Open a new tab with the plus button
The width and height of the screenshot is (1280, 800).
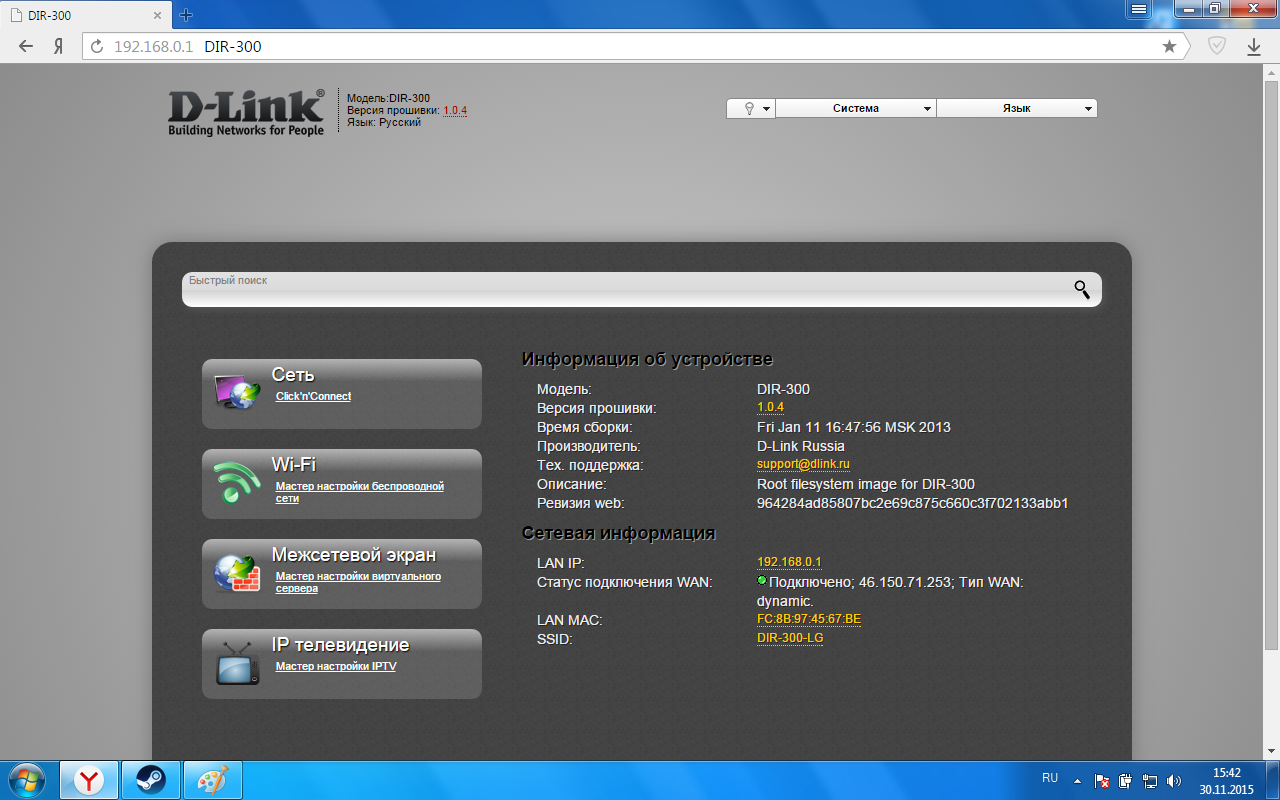tap(185, 15)
